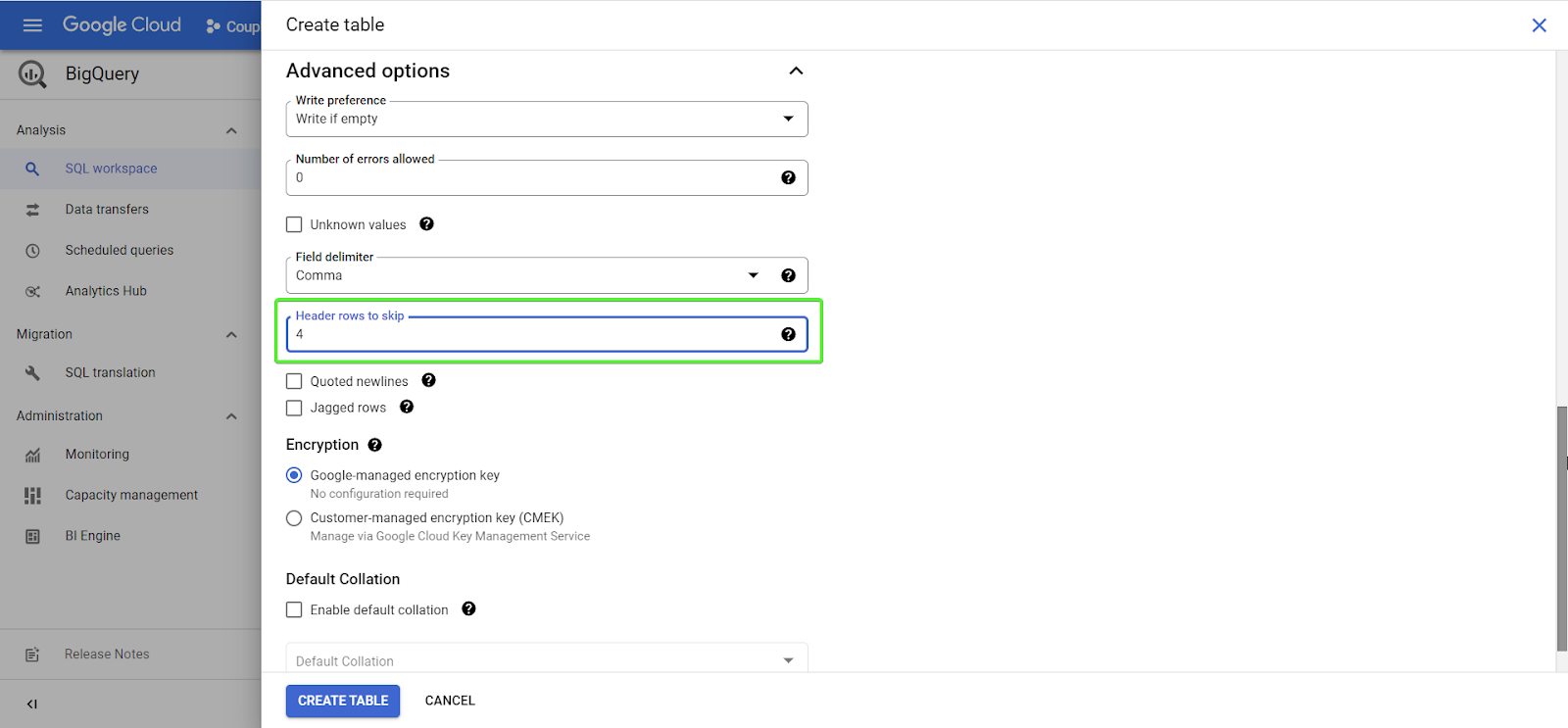Image resolution: width=1568 pixels, height=728 pixels.
Task: Select Customer-managed encryption key (CMEK) radio
Action: (294, 518)
